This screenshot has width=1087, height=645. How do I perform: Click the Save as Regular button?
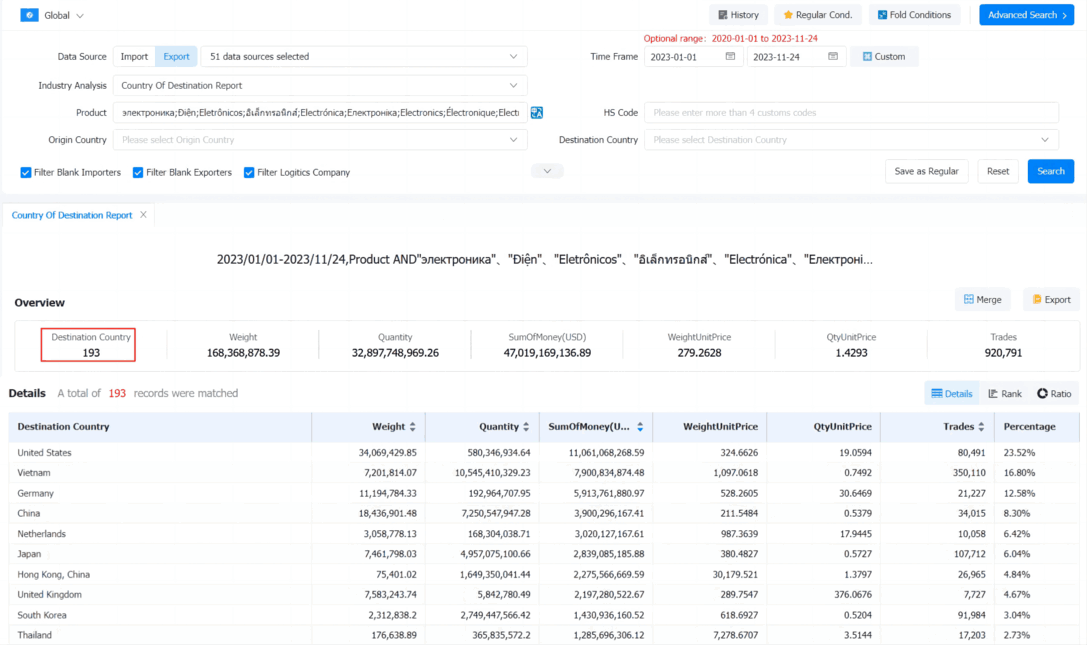coord(926,171)
